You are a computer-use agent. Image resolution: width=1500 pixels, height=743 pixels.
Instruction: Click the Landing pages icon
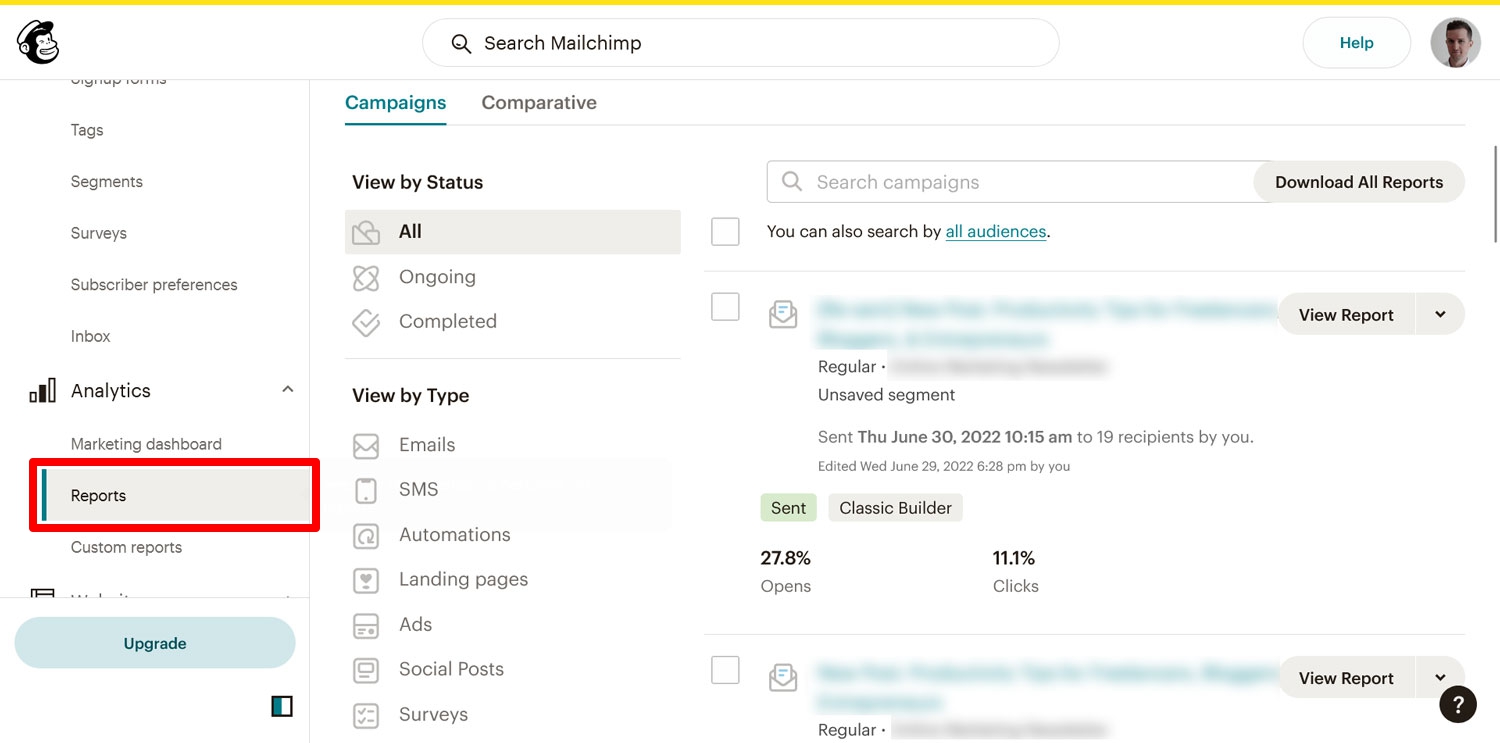[x=366, y=580]
